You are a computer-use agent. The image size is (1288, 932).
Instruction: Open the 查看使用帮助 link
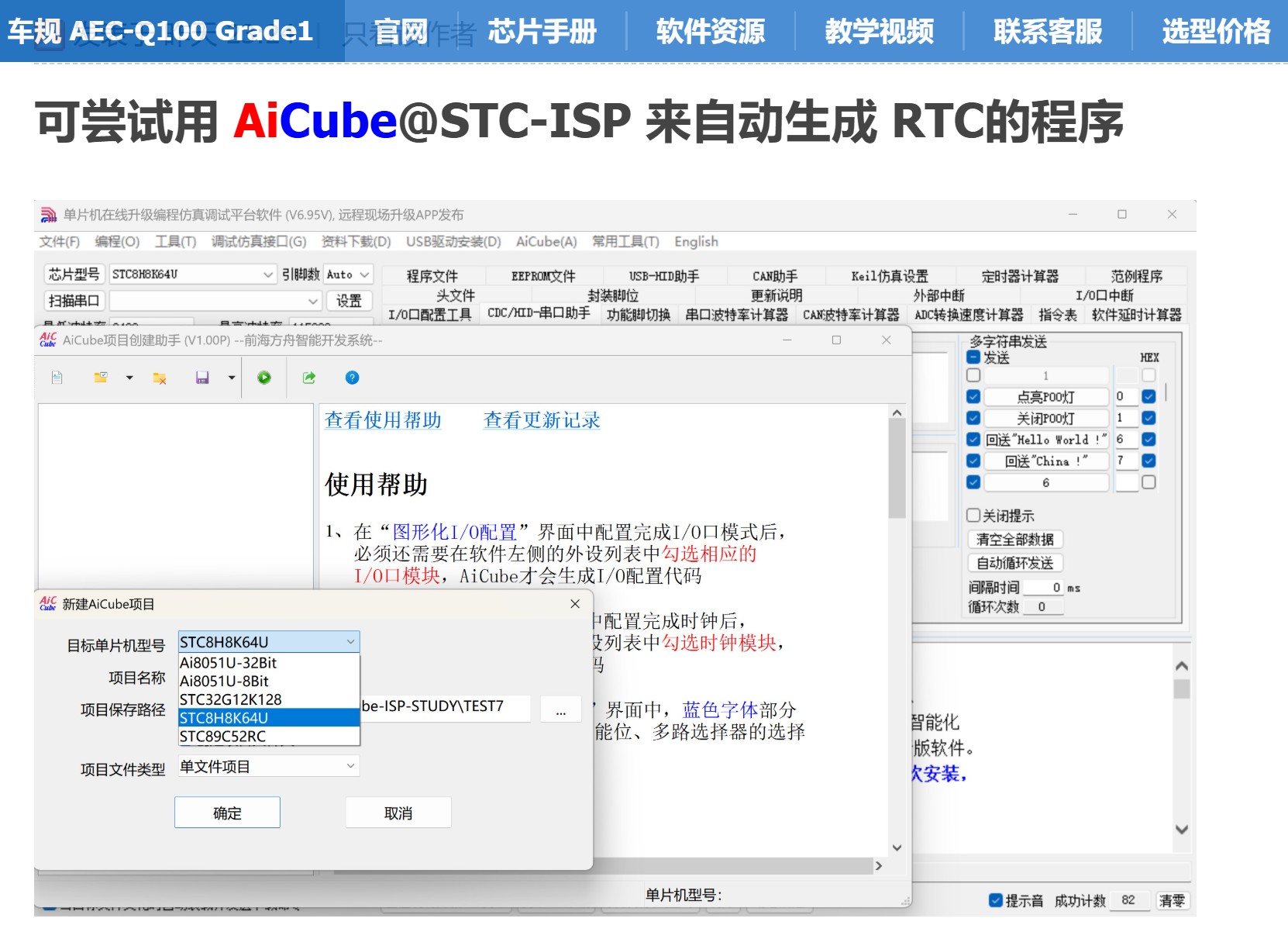click(383, 420)
